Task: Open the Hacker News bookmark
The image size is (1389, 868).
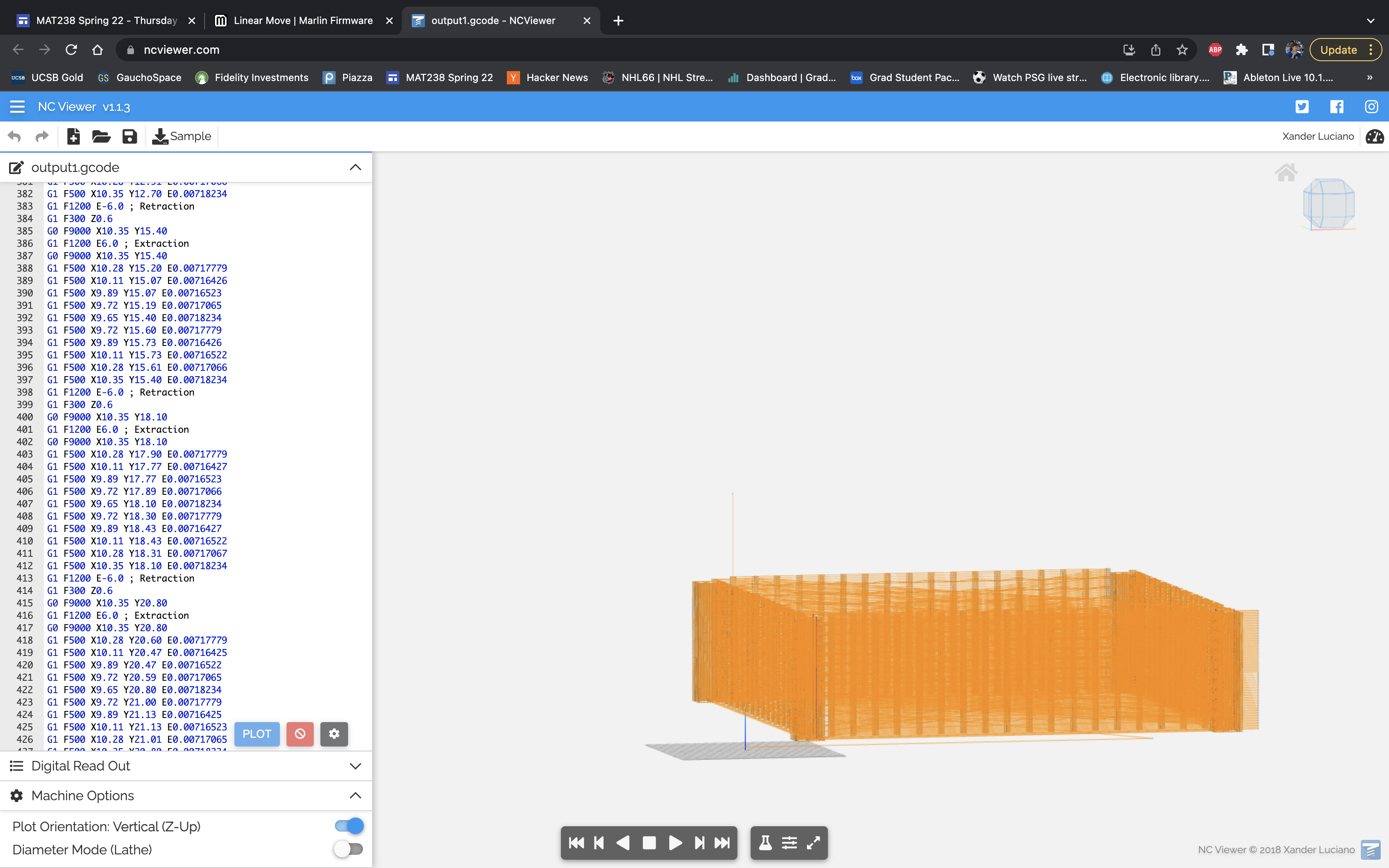Action: pos(548,78)
